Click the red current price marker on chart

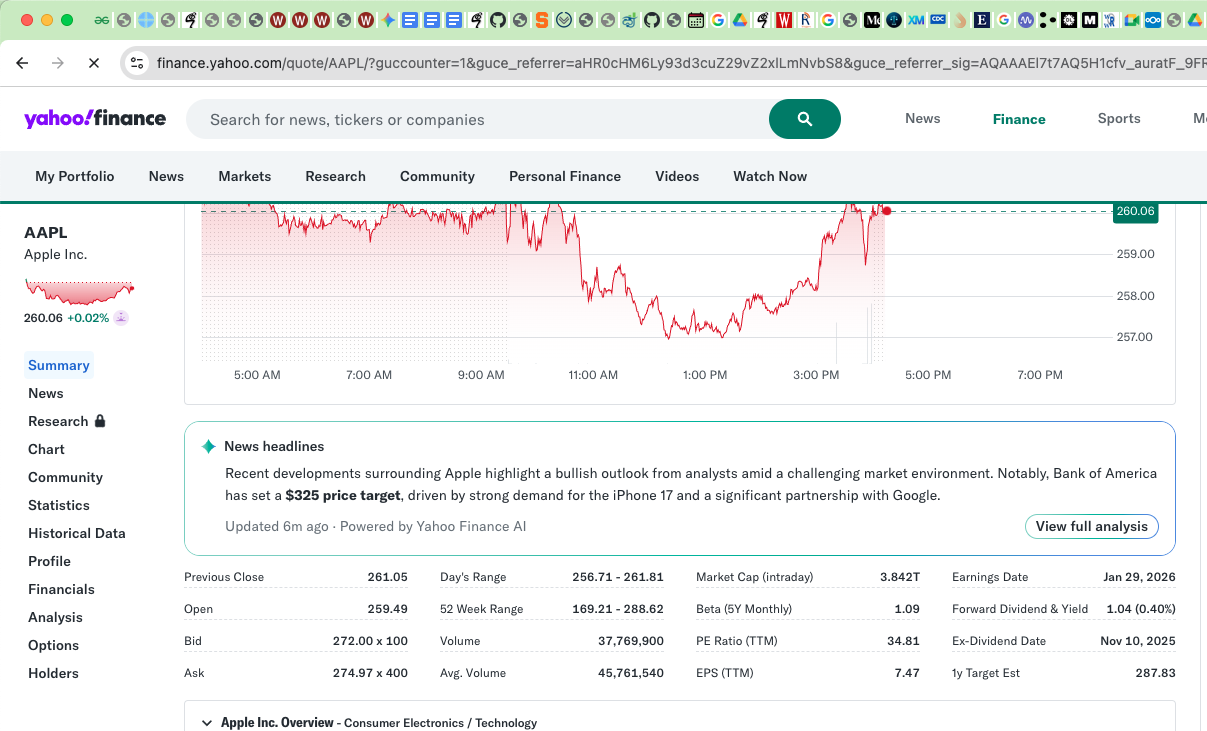tap(886, 211)
